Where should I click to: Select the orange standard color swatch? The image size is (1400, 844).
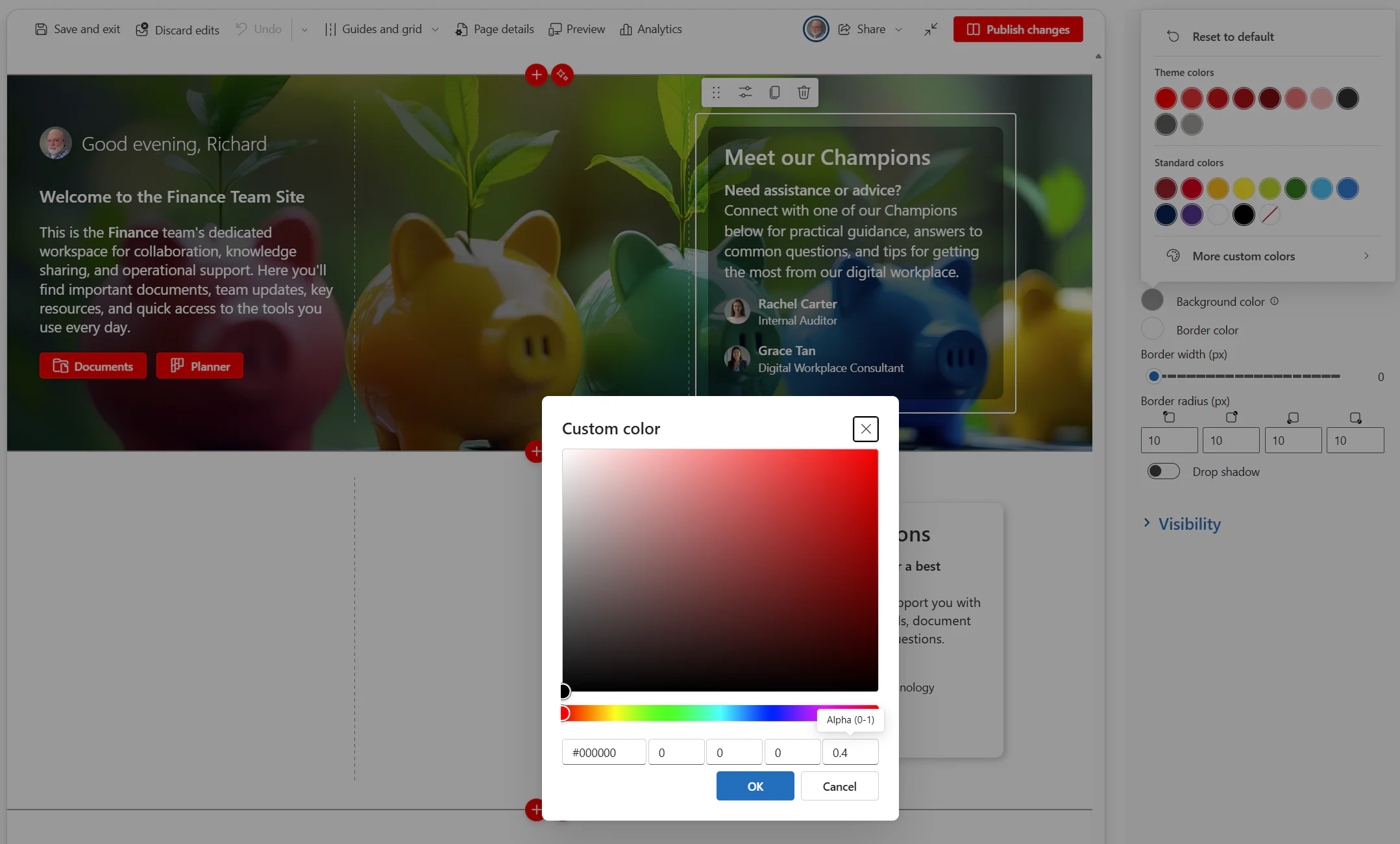pos(1218,189)
